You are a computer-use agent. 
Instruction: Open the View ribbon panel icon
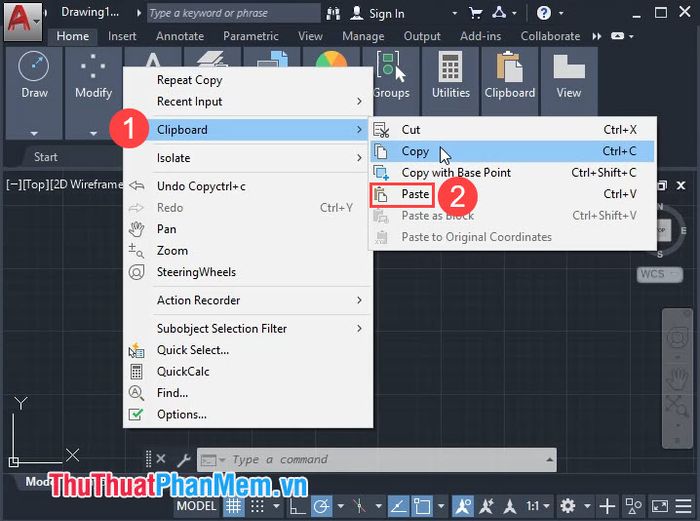point(568,67)
